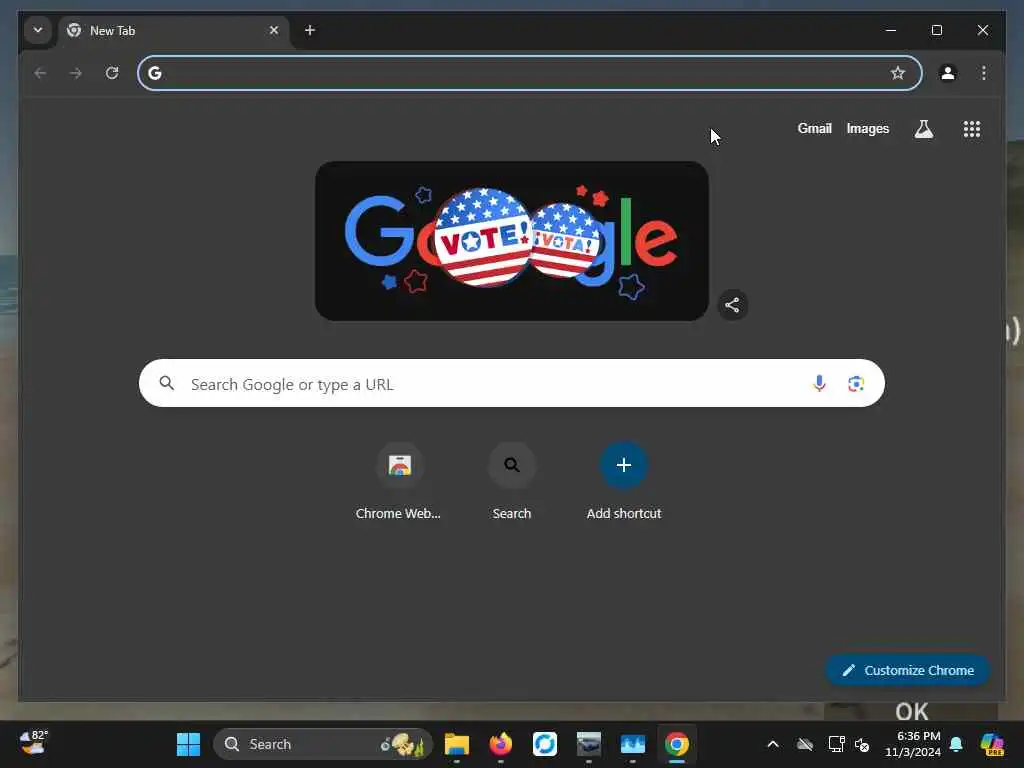
Task: Open File Explorer from taskbar
Action: (x=456, y=744)
